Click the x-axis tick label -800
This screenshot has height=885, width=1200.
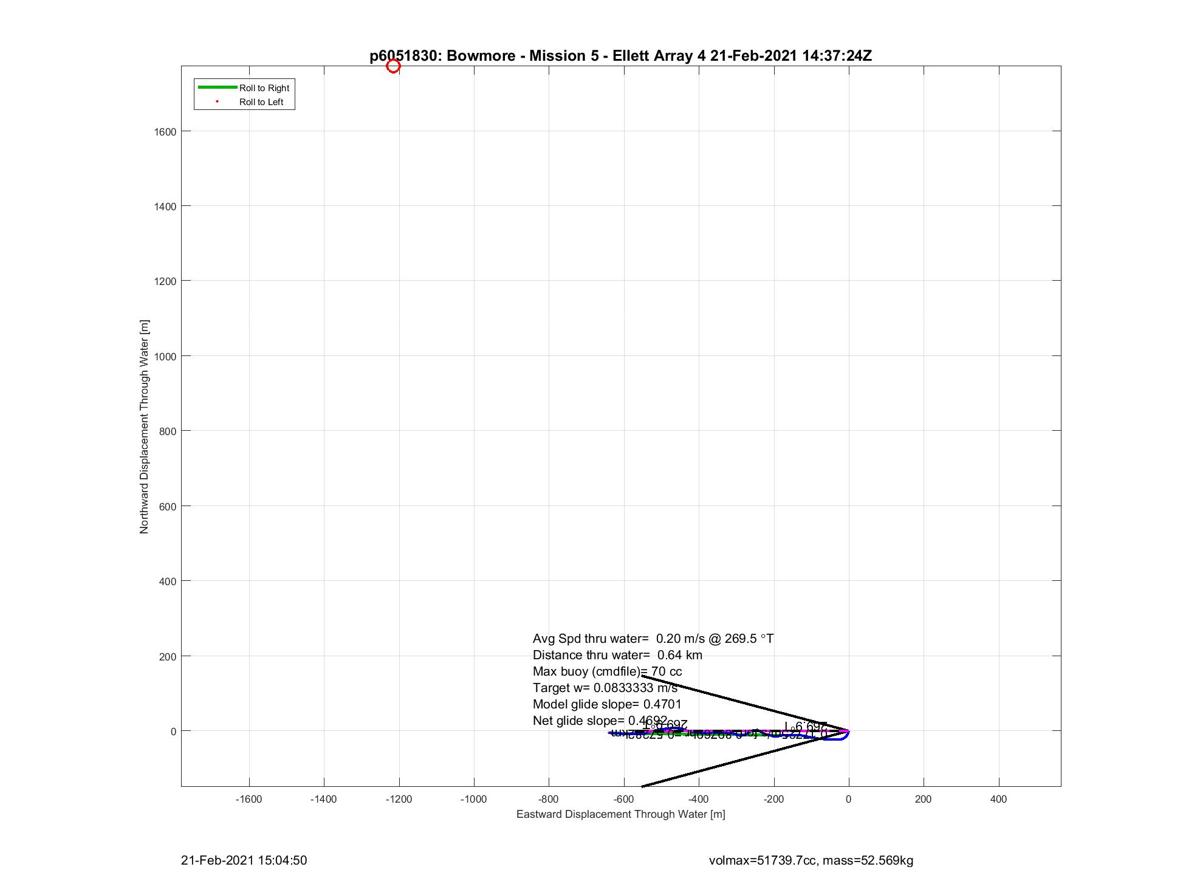[x=548, y=799]
